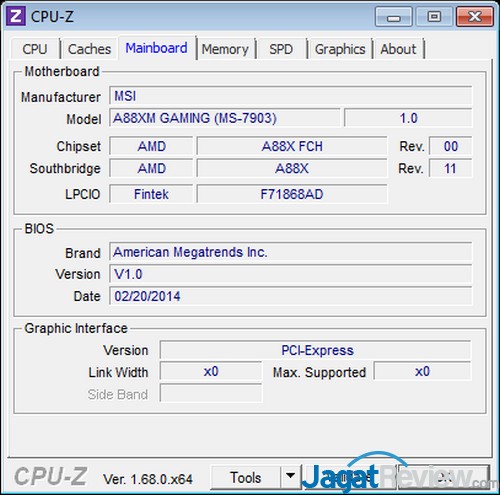The image size is (500, 495).
Task: Switch to the Graphics tab
Action: click(340, 49)
